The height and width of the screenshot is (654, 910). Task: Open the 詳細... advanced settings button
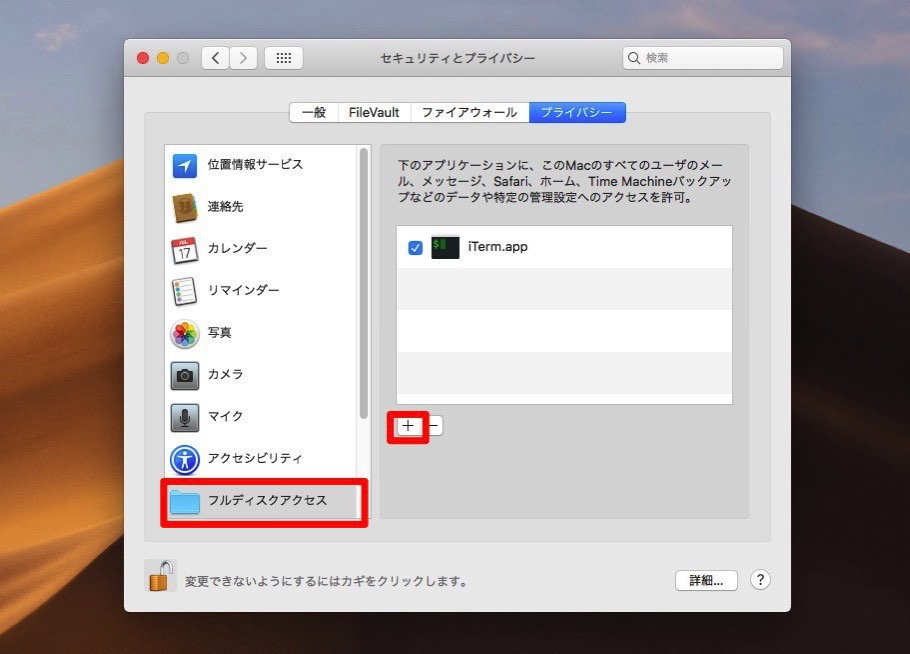(706, 580)
